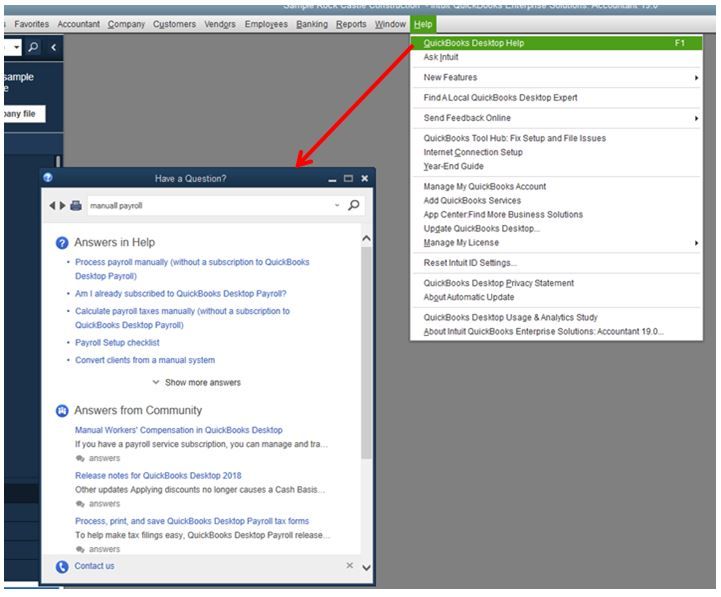Open Payroll Setup checklist link
Screen dimensions: 721x597
tap(117, 343)
